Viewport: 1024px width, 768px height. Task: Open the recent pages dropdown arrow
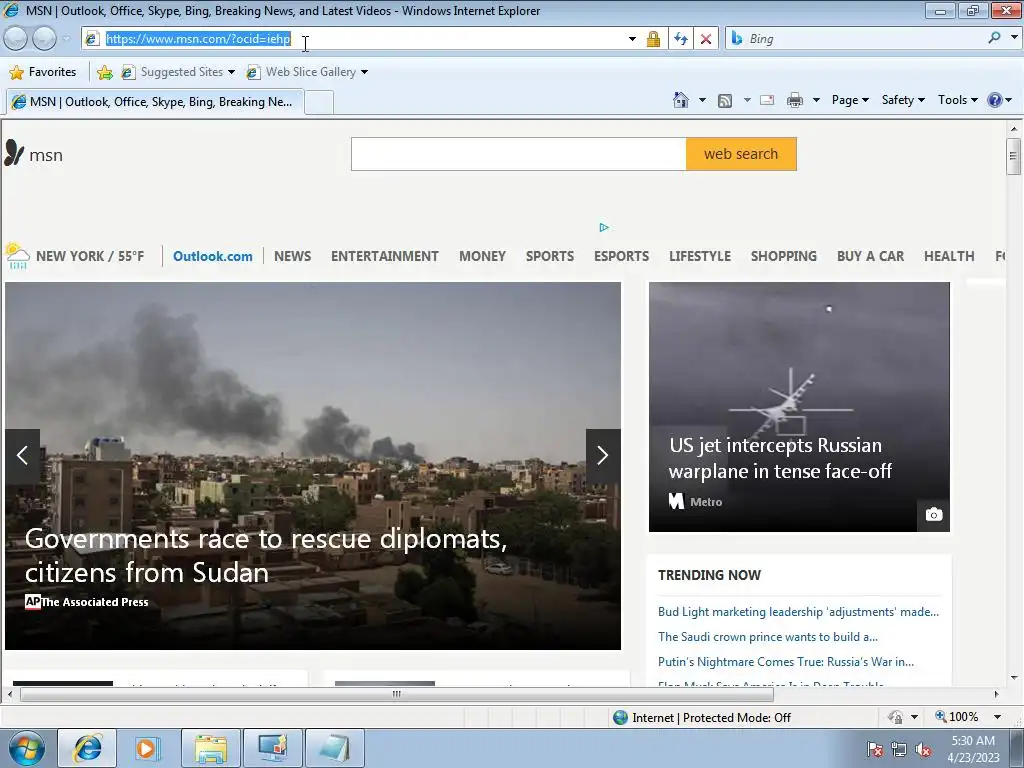(x=66, y=39)
